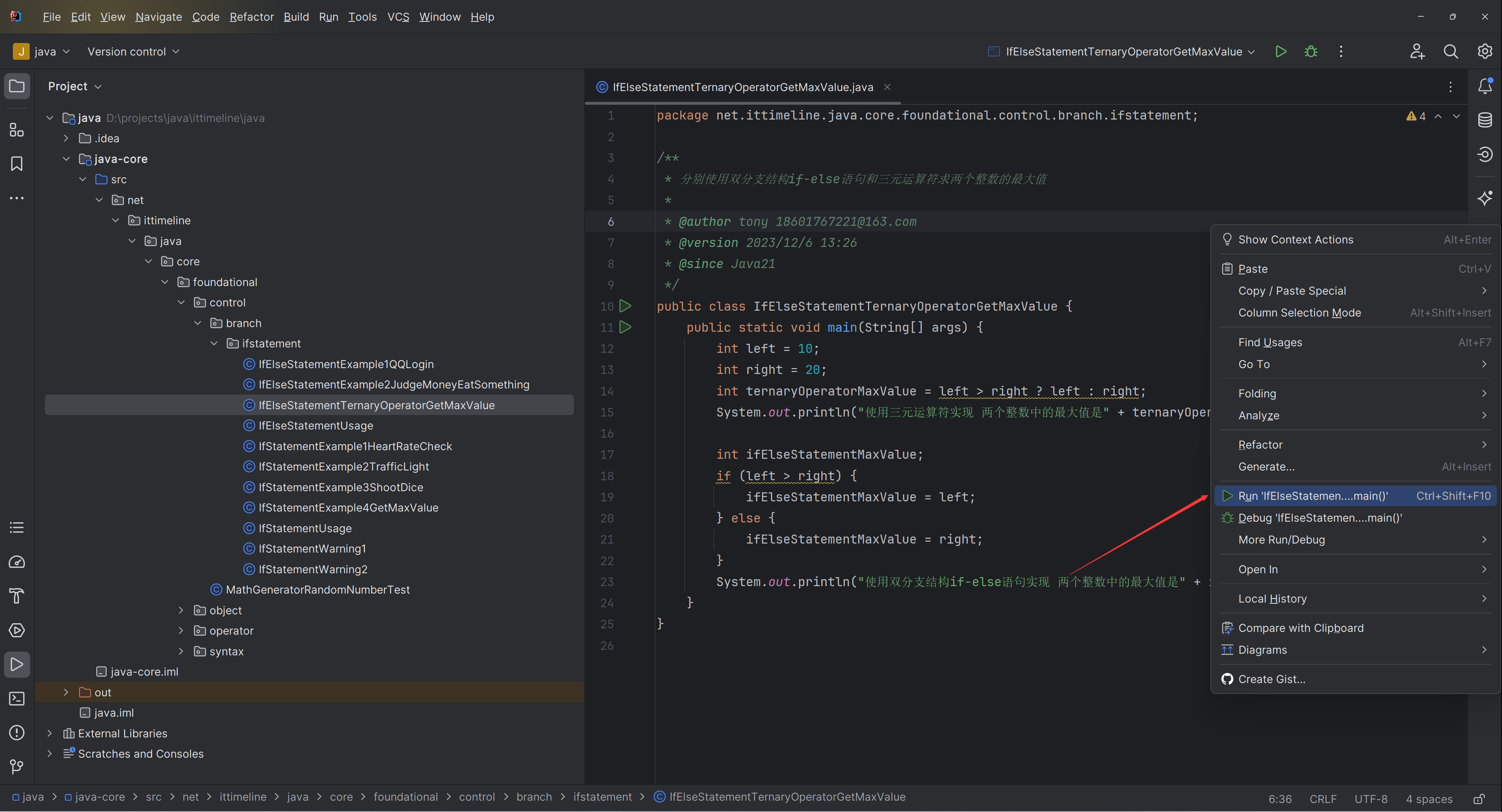Open the Git version control tool window icon
Screen dimensions: 1502x812
tap(17, 767)
